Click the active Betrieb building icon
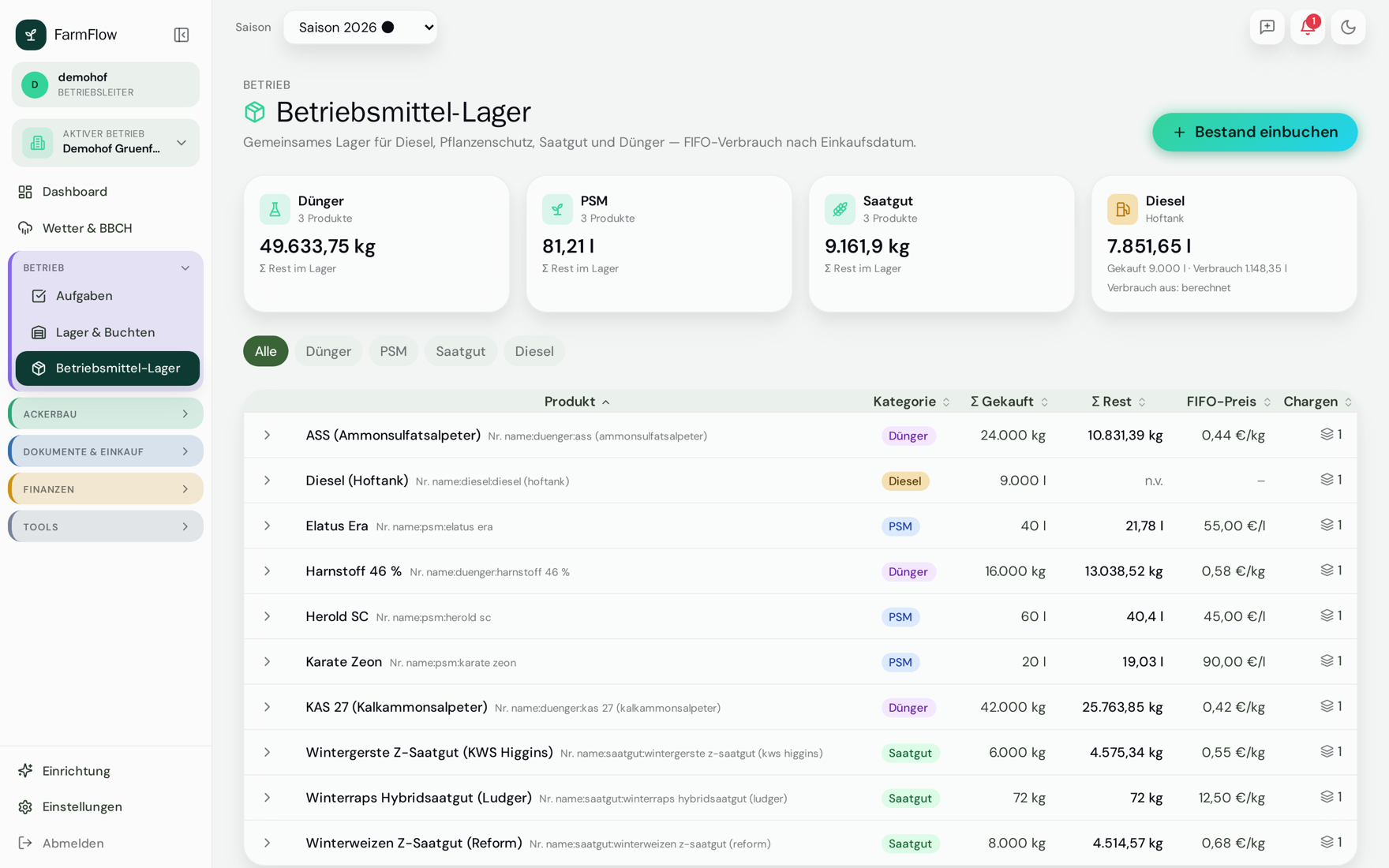The width and height of the screenshot is (1389, 868). tap(37, 143)
